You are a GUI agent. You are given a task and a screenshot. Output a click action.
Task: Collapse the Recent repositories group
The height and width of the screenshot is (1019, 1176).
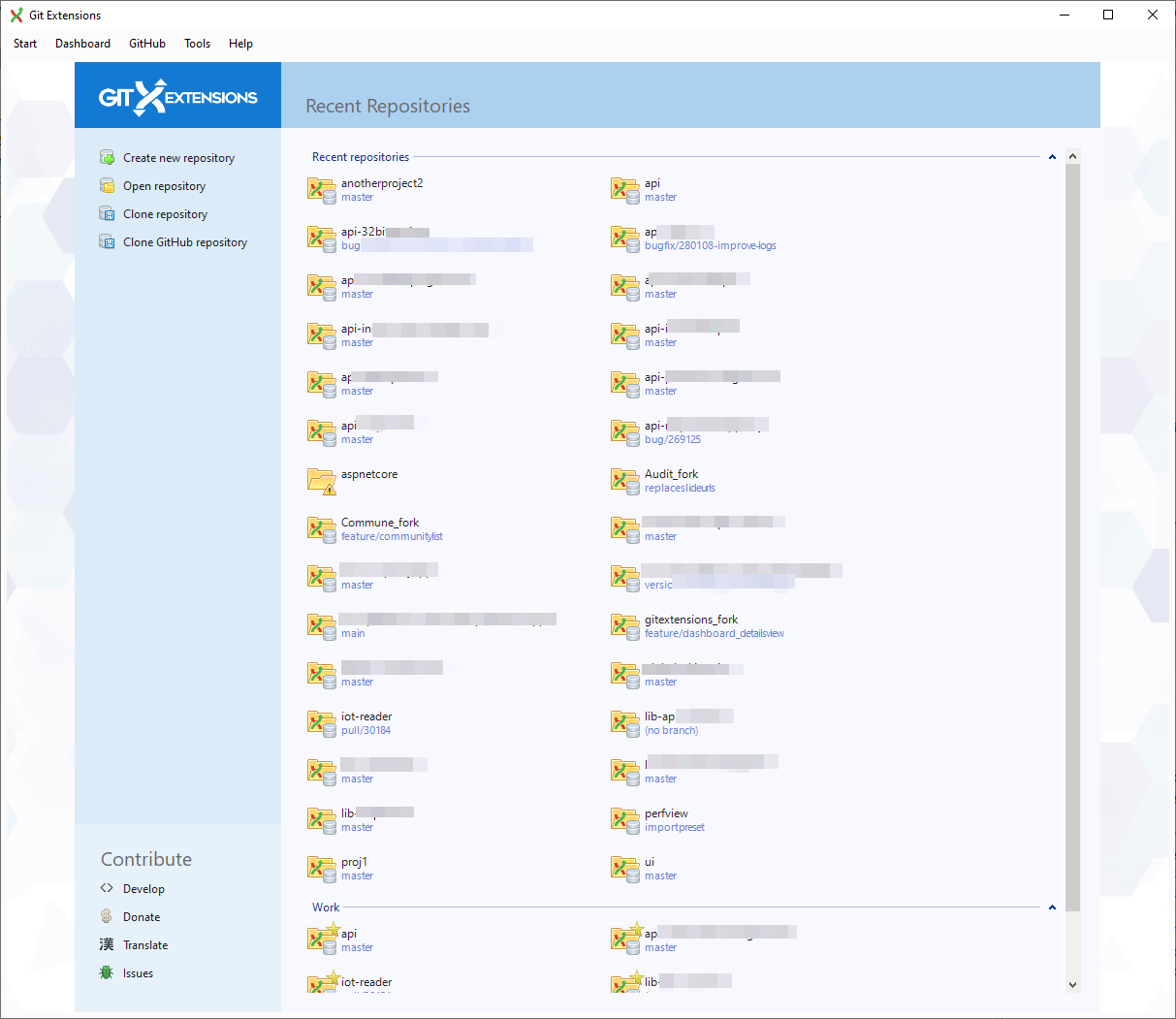coord(1052,157)
